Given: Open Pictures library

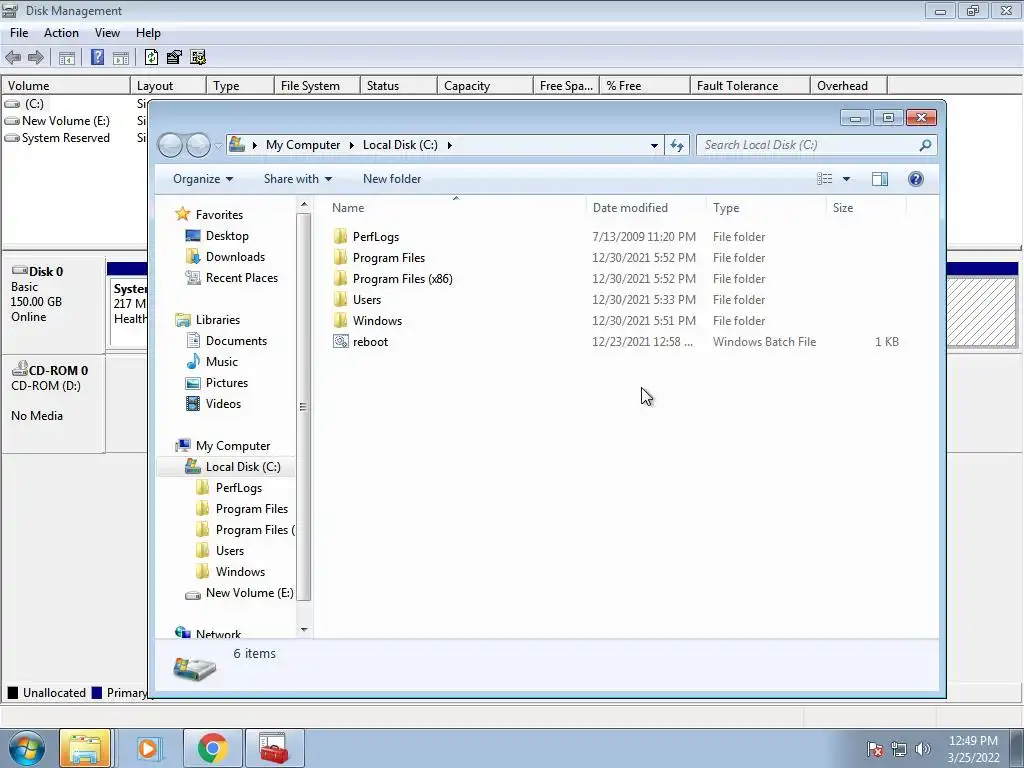Looking at the screenshot, I should pyautogui.click(x=227, y=383).
